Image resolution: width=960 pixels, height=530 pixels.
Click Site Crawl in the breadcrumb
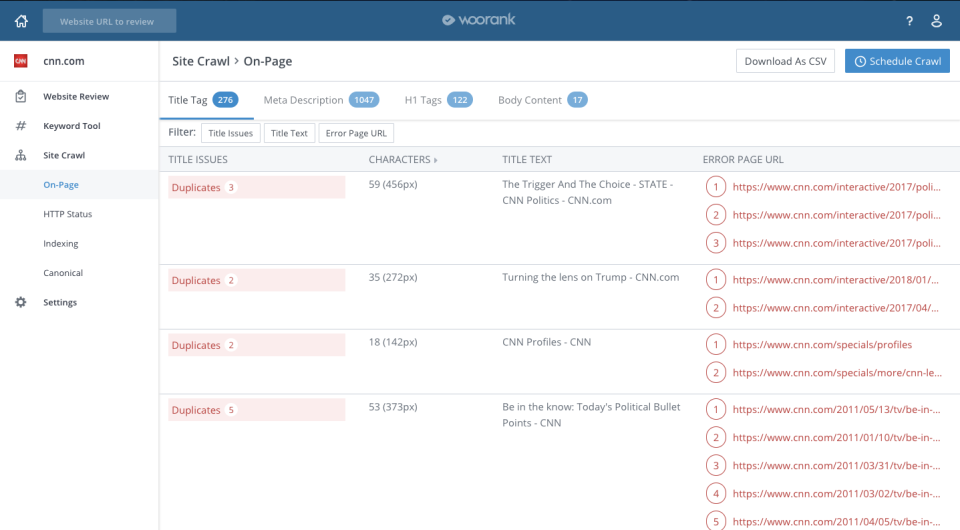pyautogui.click(x=201, y=61)
